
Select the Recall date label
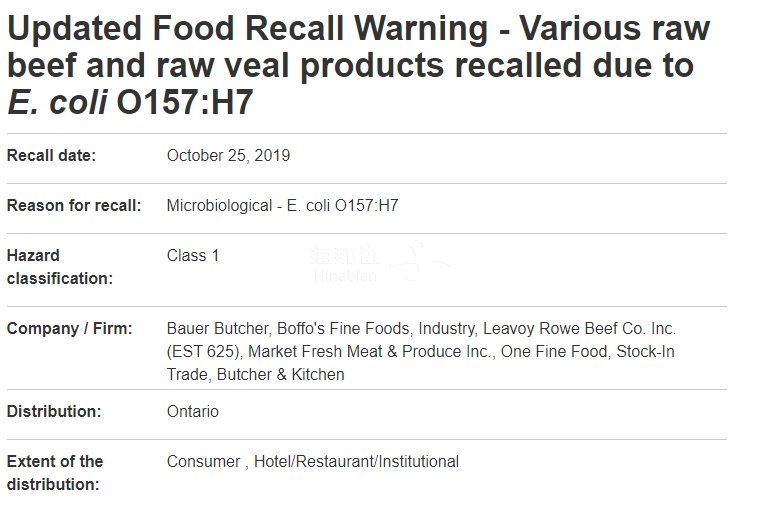click(51, 156)
